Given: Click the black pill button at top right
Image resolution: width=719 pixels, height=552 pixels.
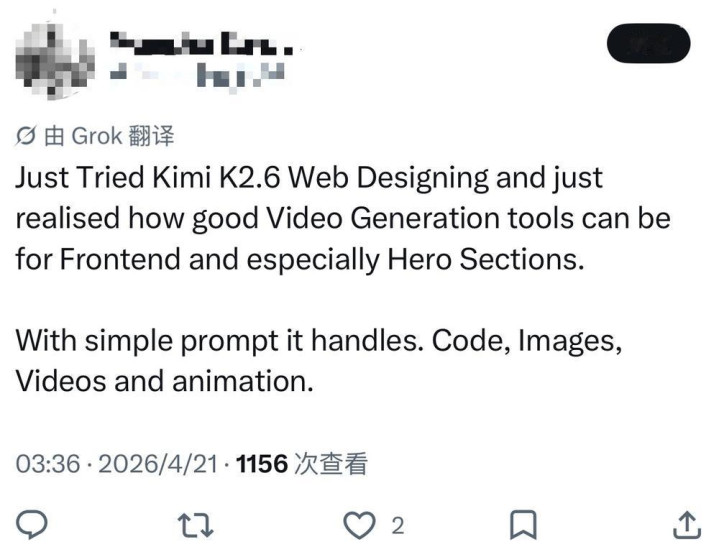Looking at the screenshot, I should click(648, 44).
